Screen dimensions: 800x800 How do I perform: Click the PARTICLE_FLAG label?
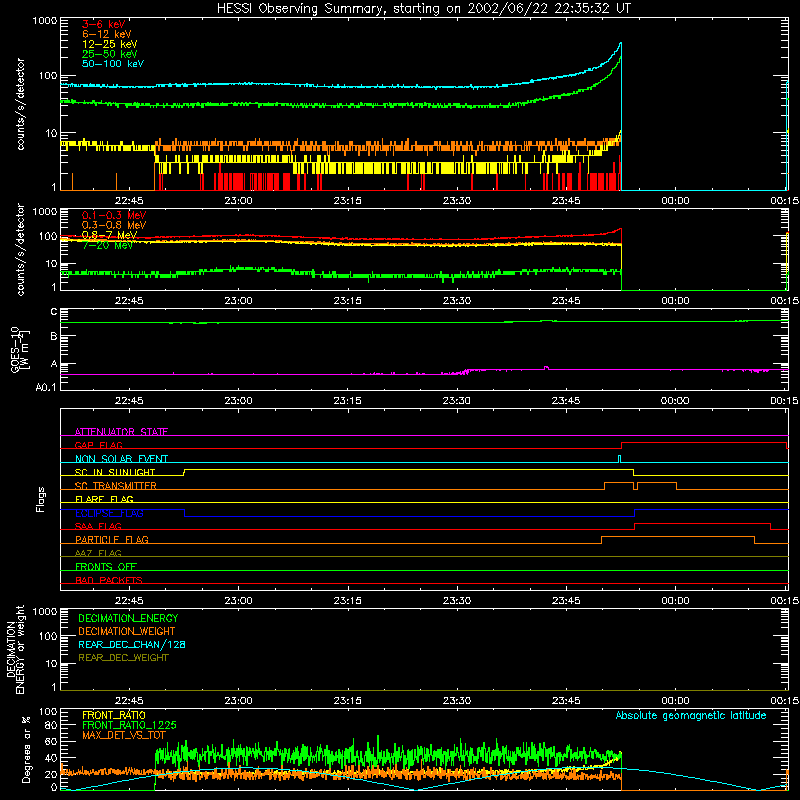112,540
